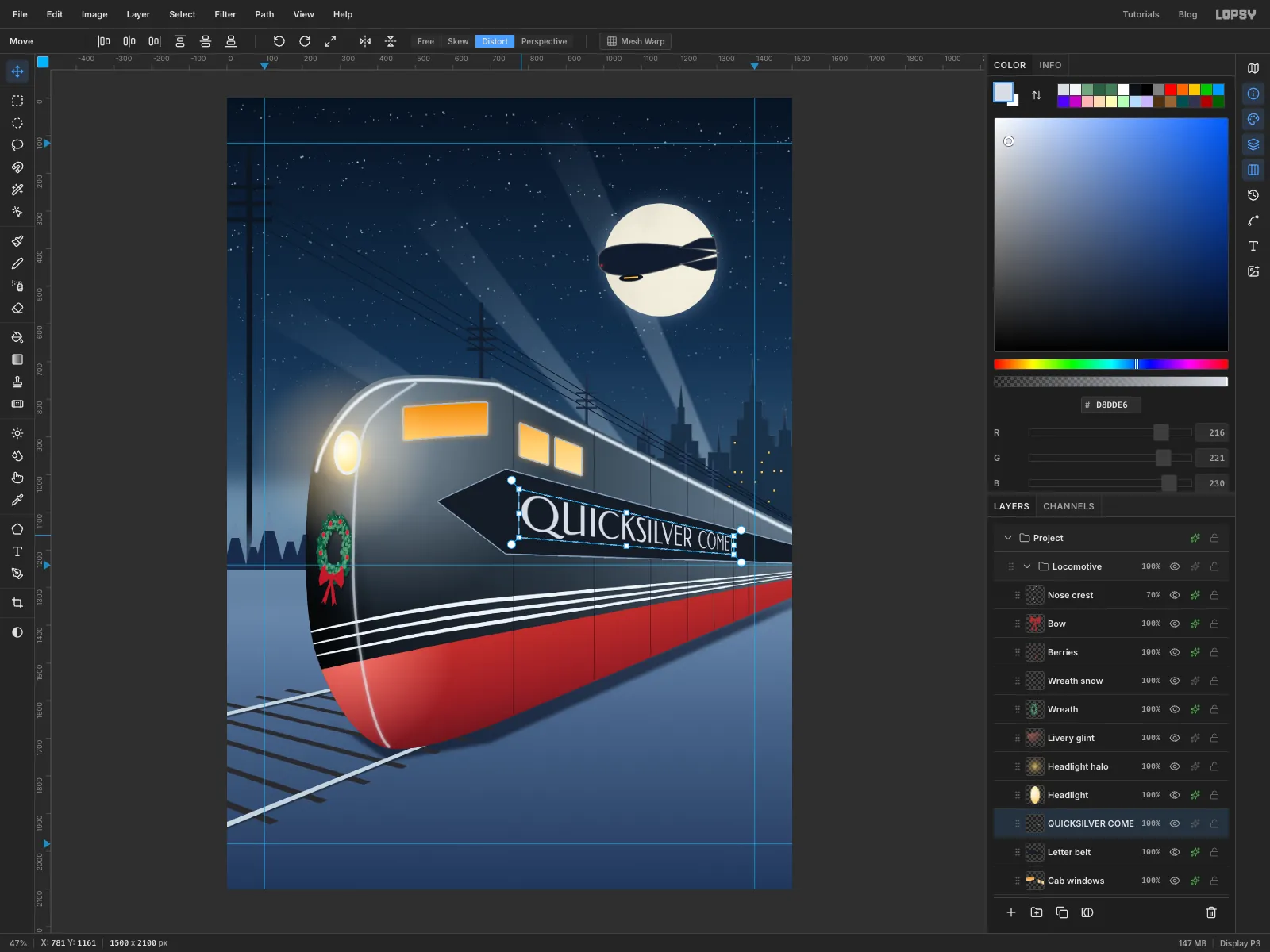Screen dimensions: 1270x952
Task: Activate the Eyedropper tool
Action: [17, 500]
